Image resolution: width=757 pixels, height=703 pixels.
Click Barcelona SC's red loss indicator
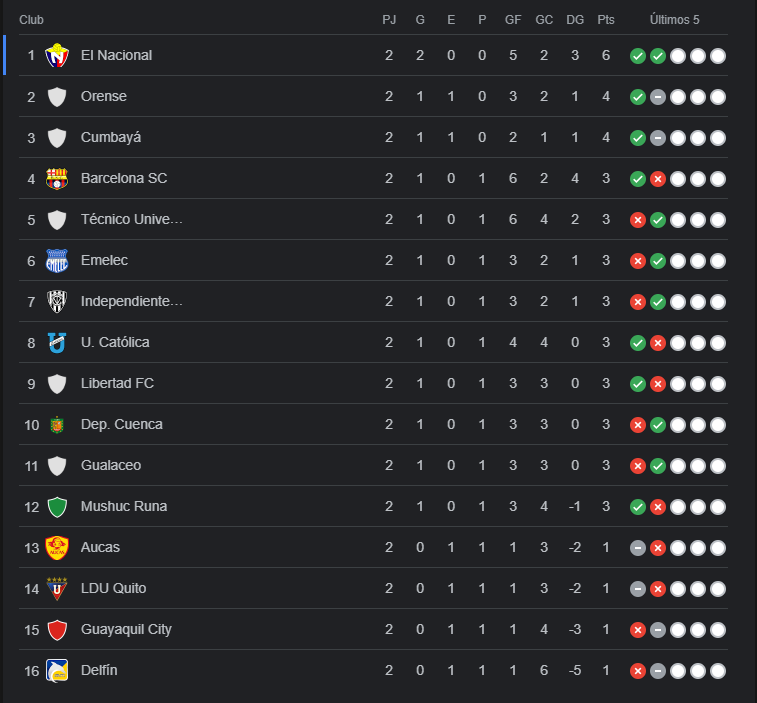(658, 179)
